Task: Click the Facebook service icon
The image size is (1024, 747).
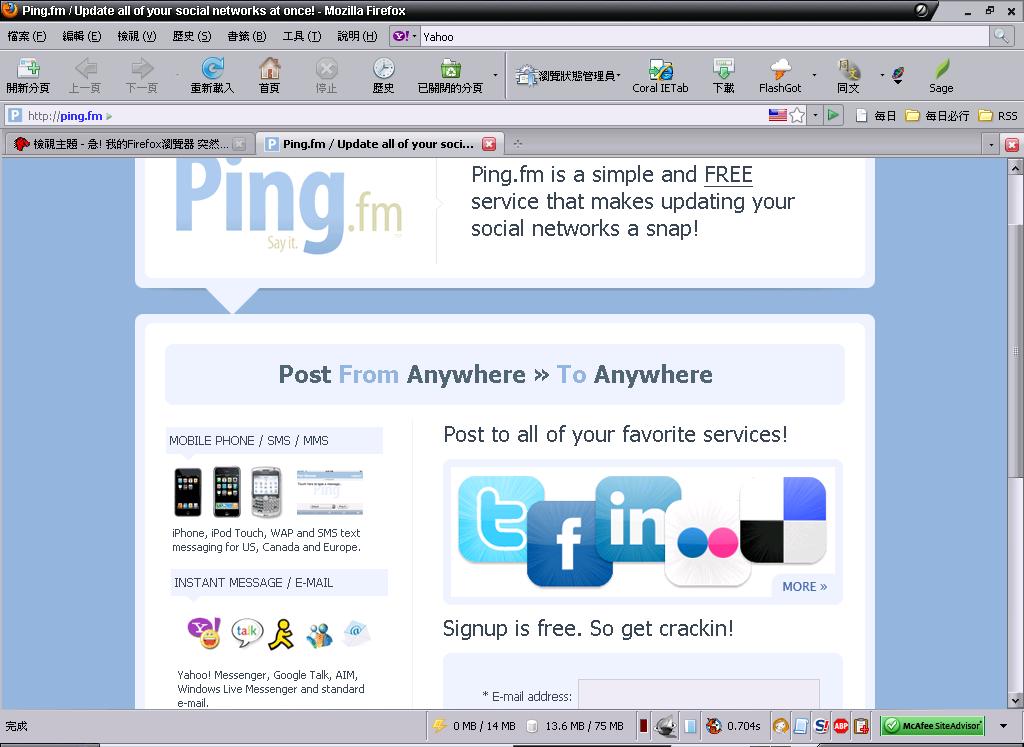Action: coord(568,544)
